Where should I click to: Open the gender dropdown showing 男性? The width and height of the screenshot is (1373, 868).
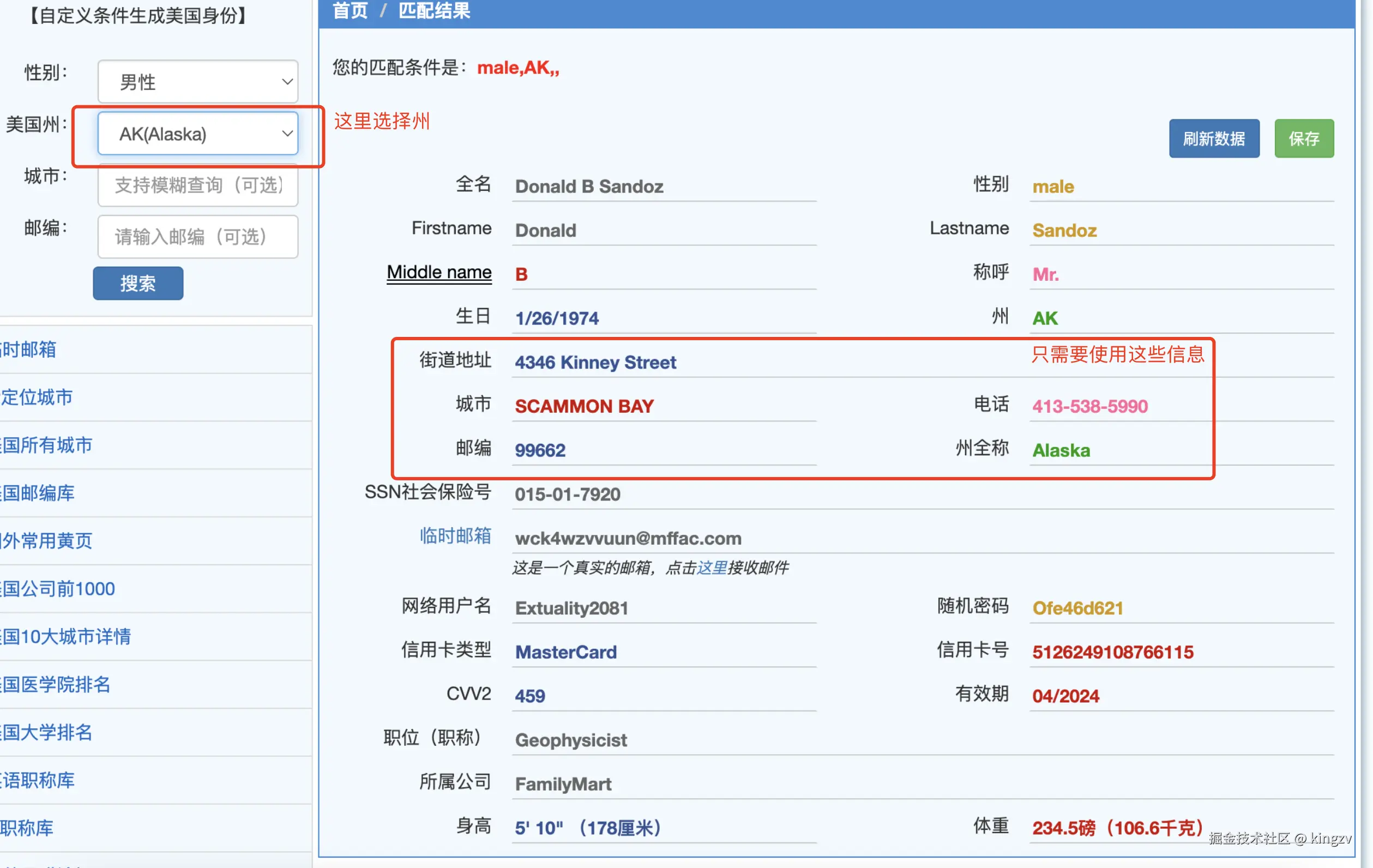197,82
